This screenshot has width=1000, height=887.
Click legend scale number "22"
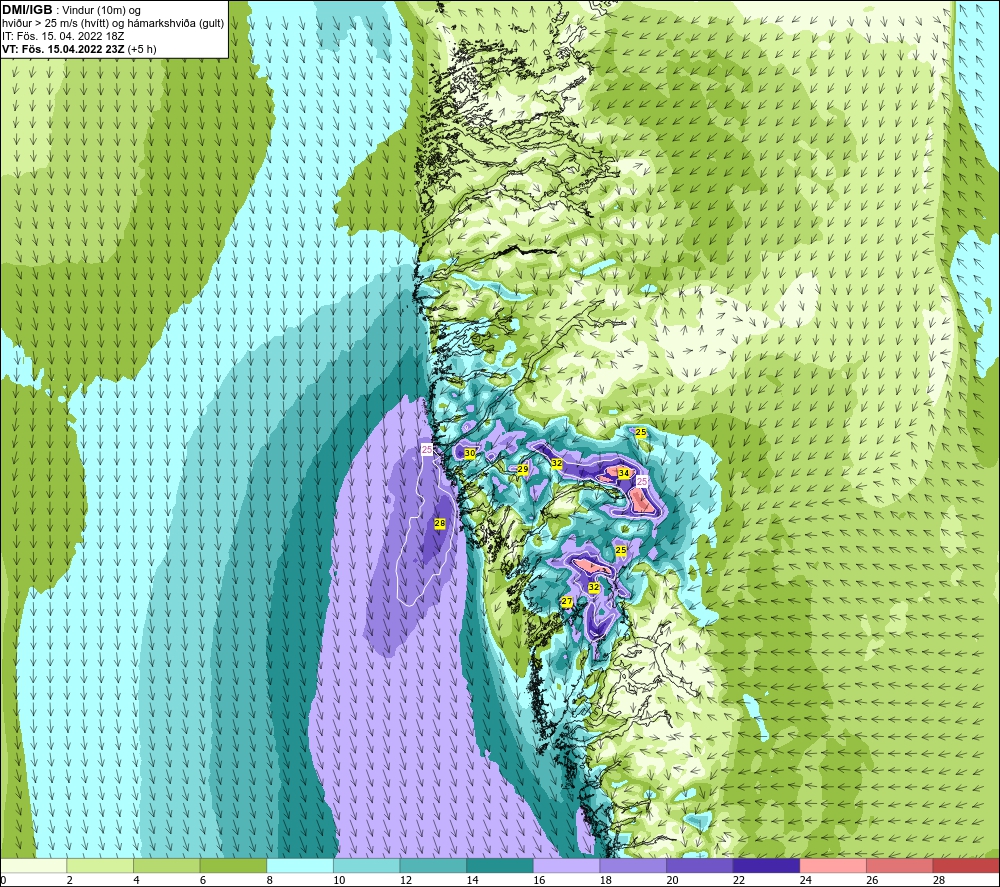coord(739,880)
